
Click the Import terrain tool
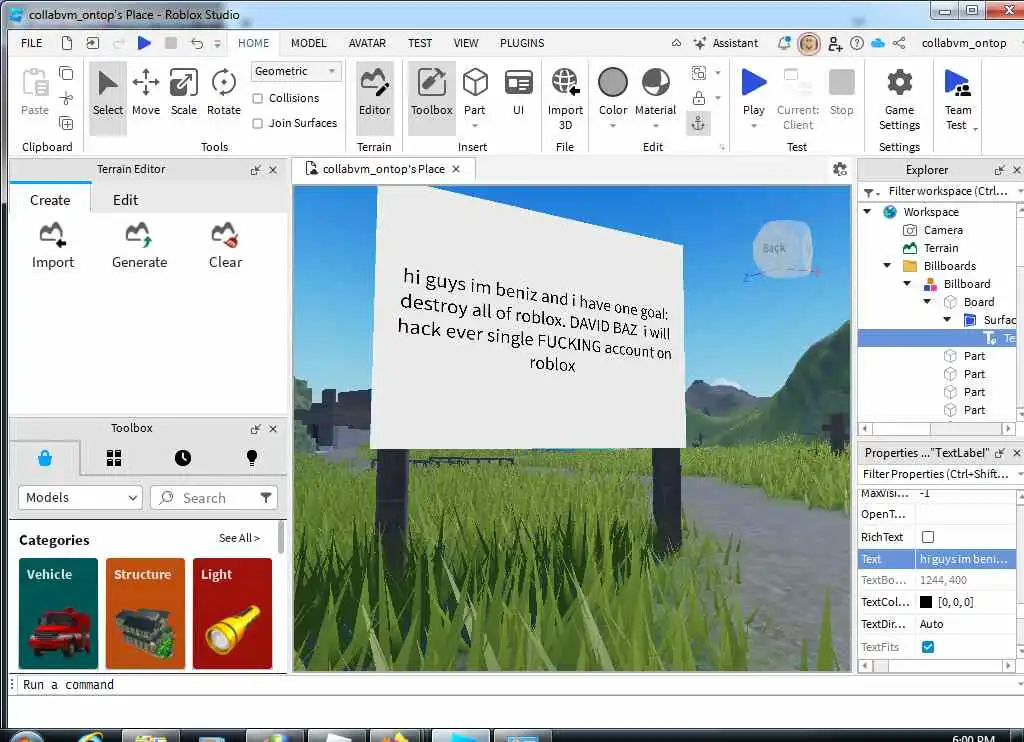tap(53, 246)
